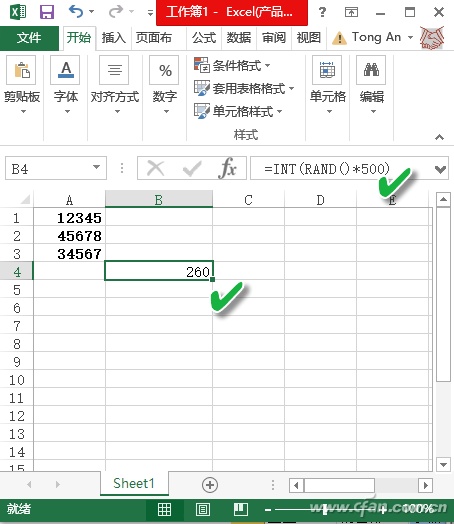Open 套用表格格式 format as table menu
The height and width of the screenshot is (524, 454).
click(x=244, y=89)
